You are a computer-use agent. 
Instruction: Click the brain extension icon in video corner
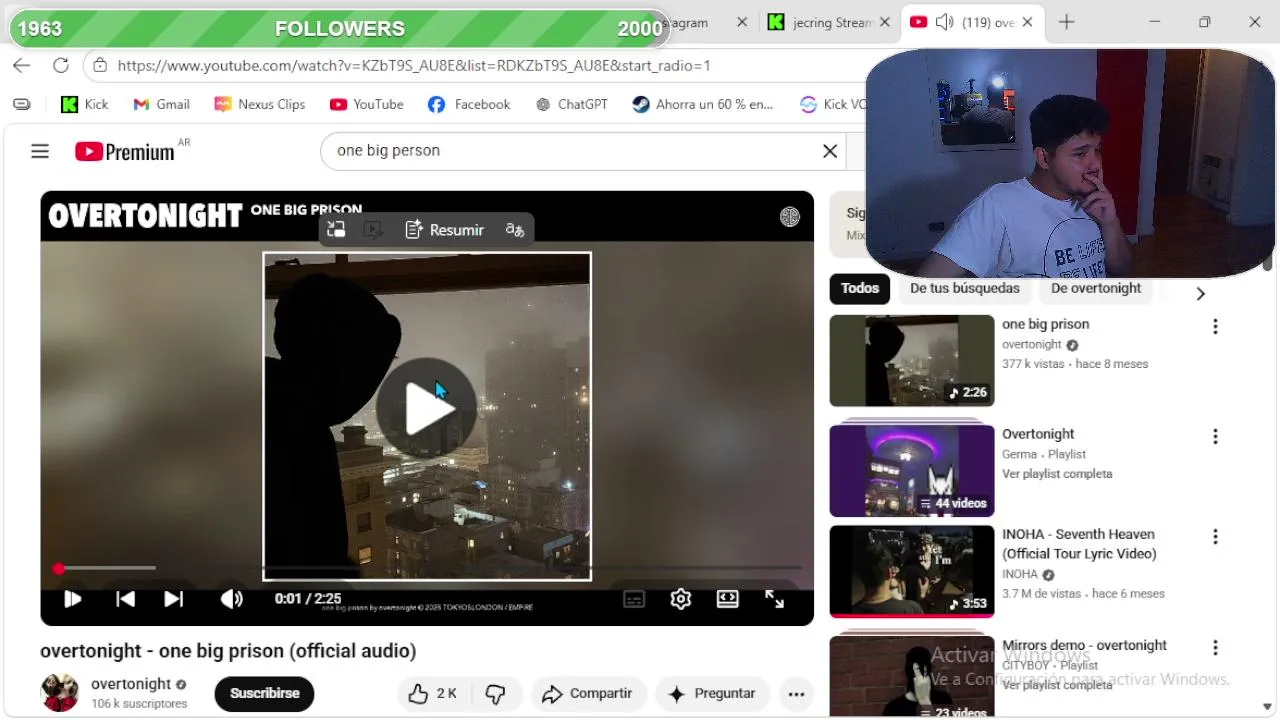point(790,217)
